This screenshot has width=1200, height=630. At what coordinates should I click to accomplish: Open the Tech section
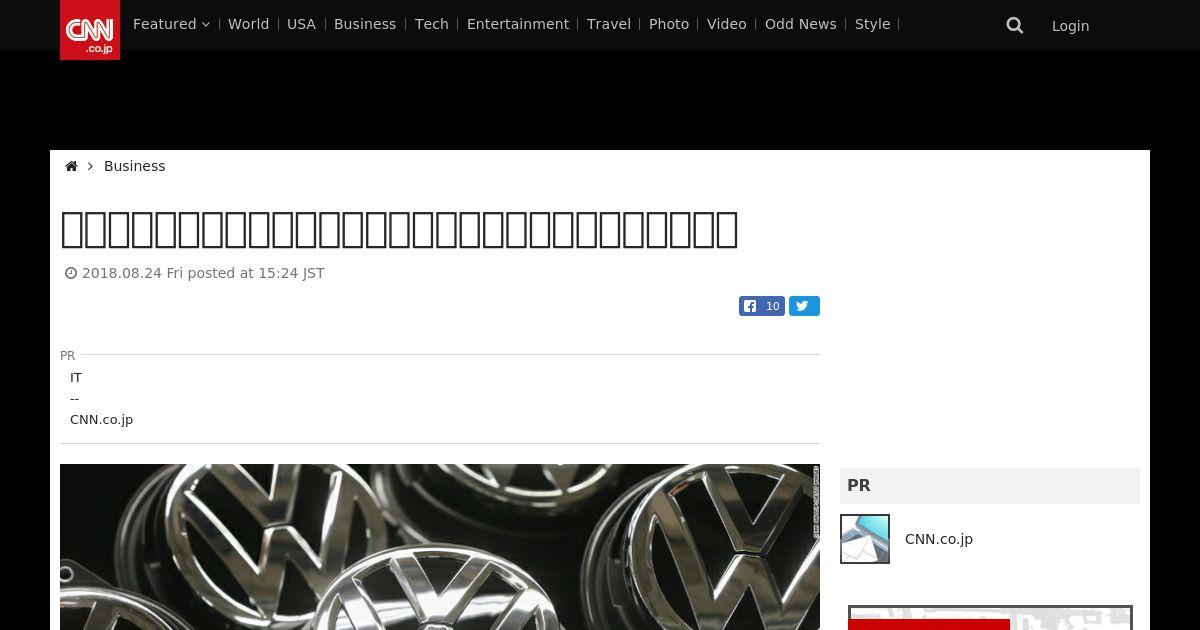(432, 24)
